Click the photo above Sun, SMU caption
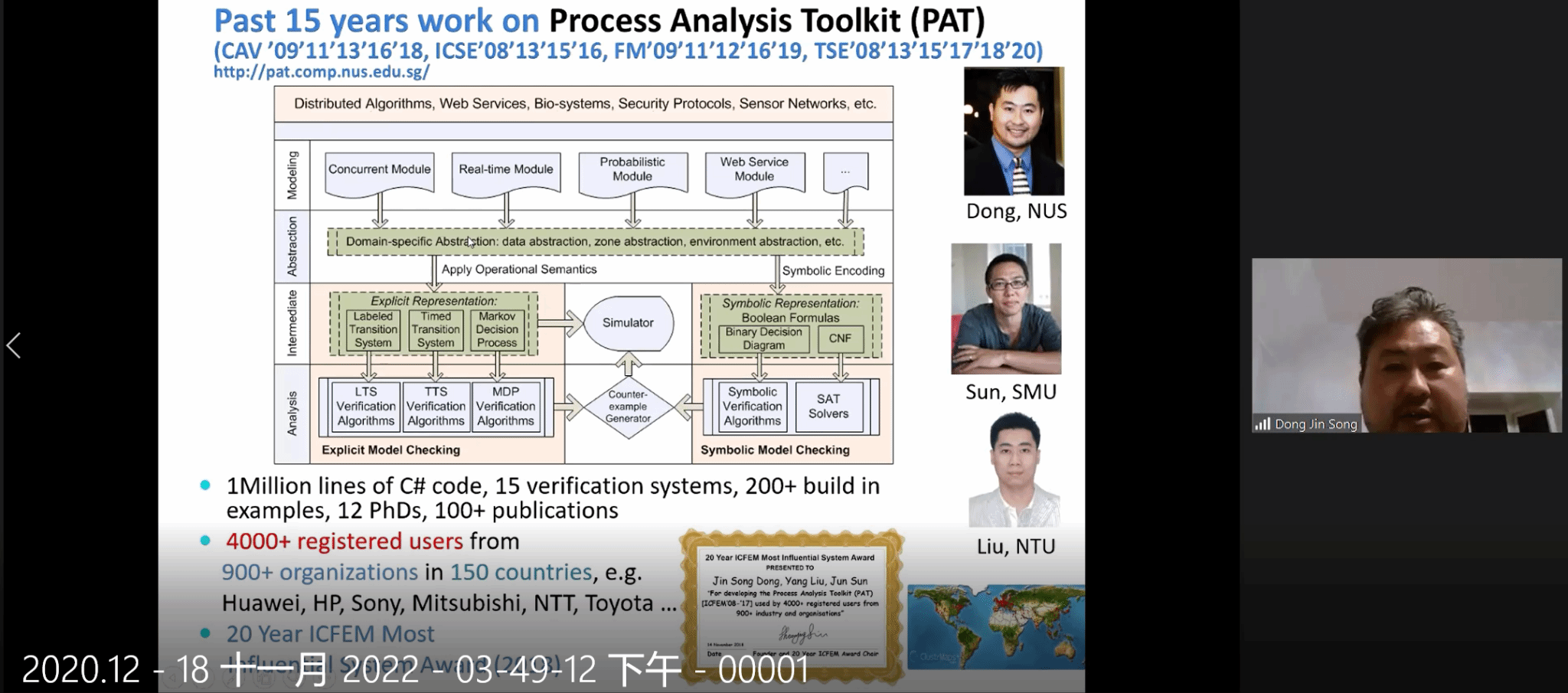Image resolution: width=1568 pixels, height=693 pixels. [1006, 309]
